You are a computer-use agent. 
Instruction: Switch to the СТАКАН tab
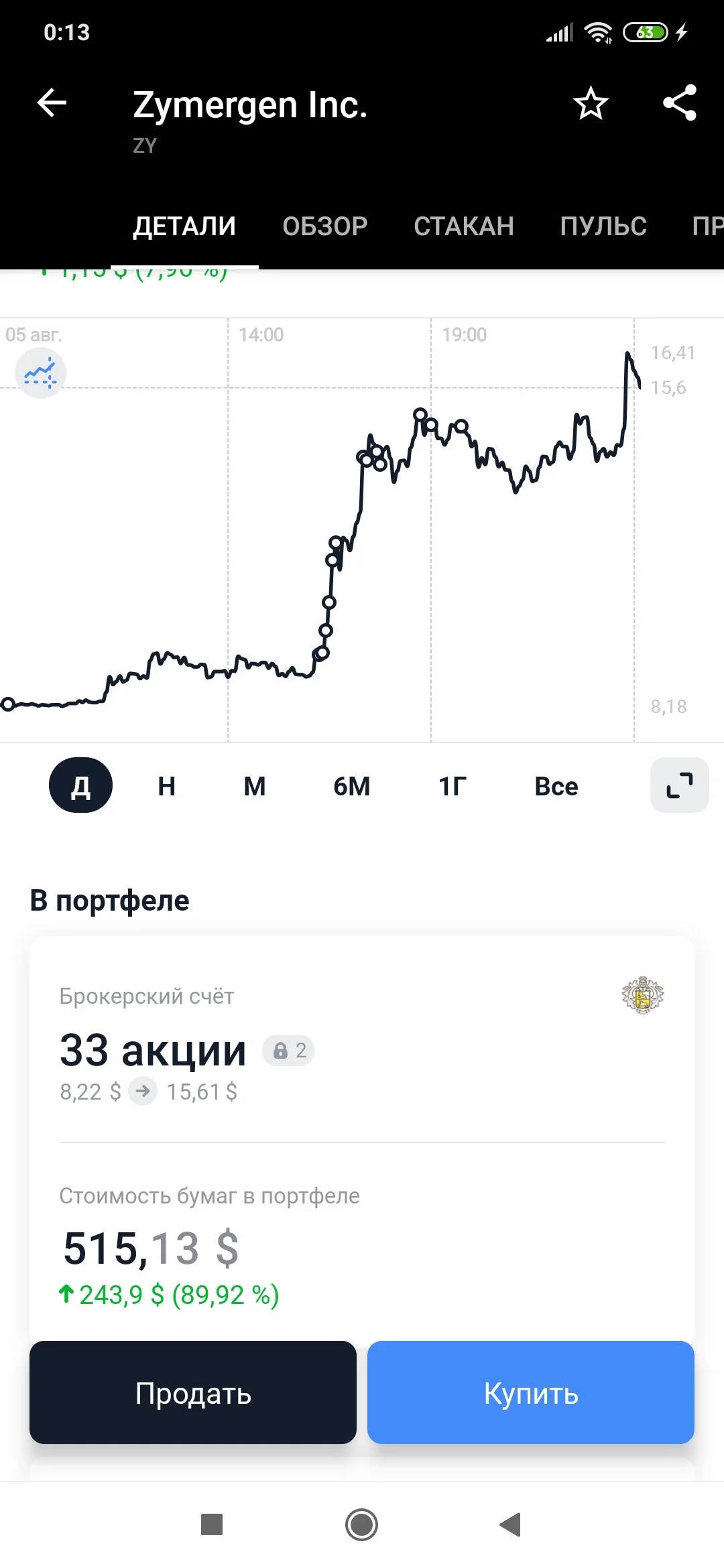click(464, 226)
